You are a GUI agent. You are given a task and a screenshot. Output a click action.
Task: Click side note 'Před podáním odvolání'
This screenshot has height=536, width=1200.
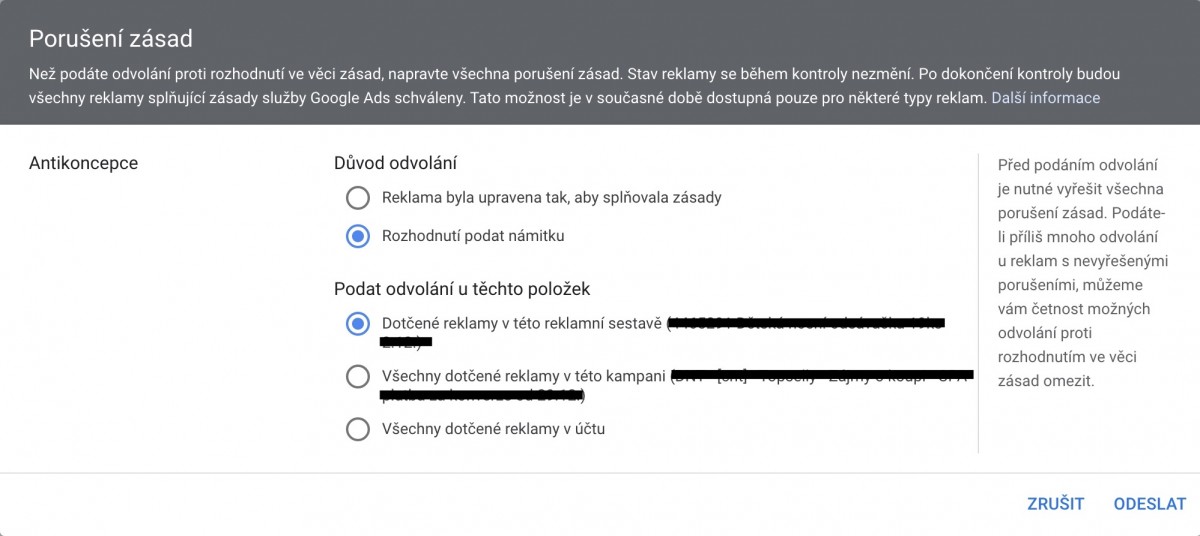pos(1077,164)
